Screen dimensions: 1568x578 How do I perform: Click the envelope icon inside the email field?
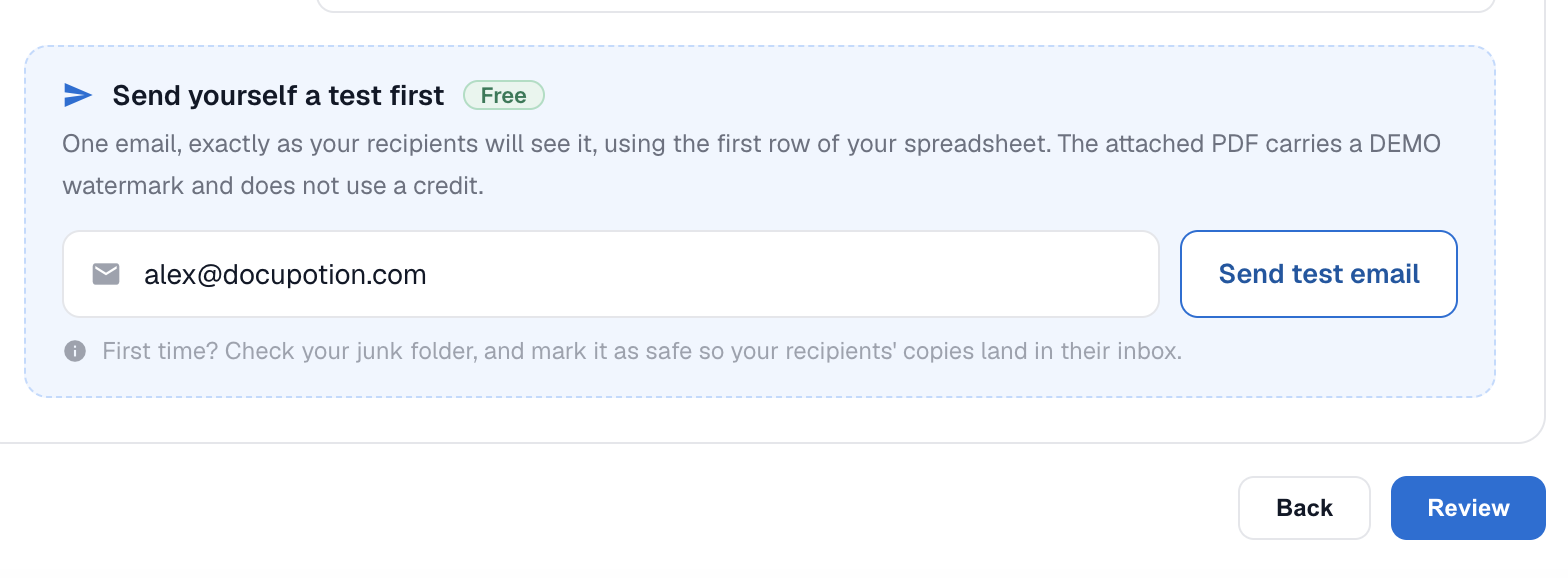pos(106,274)
